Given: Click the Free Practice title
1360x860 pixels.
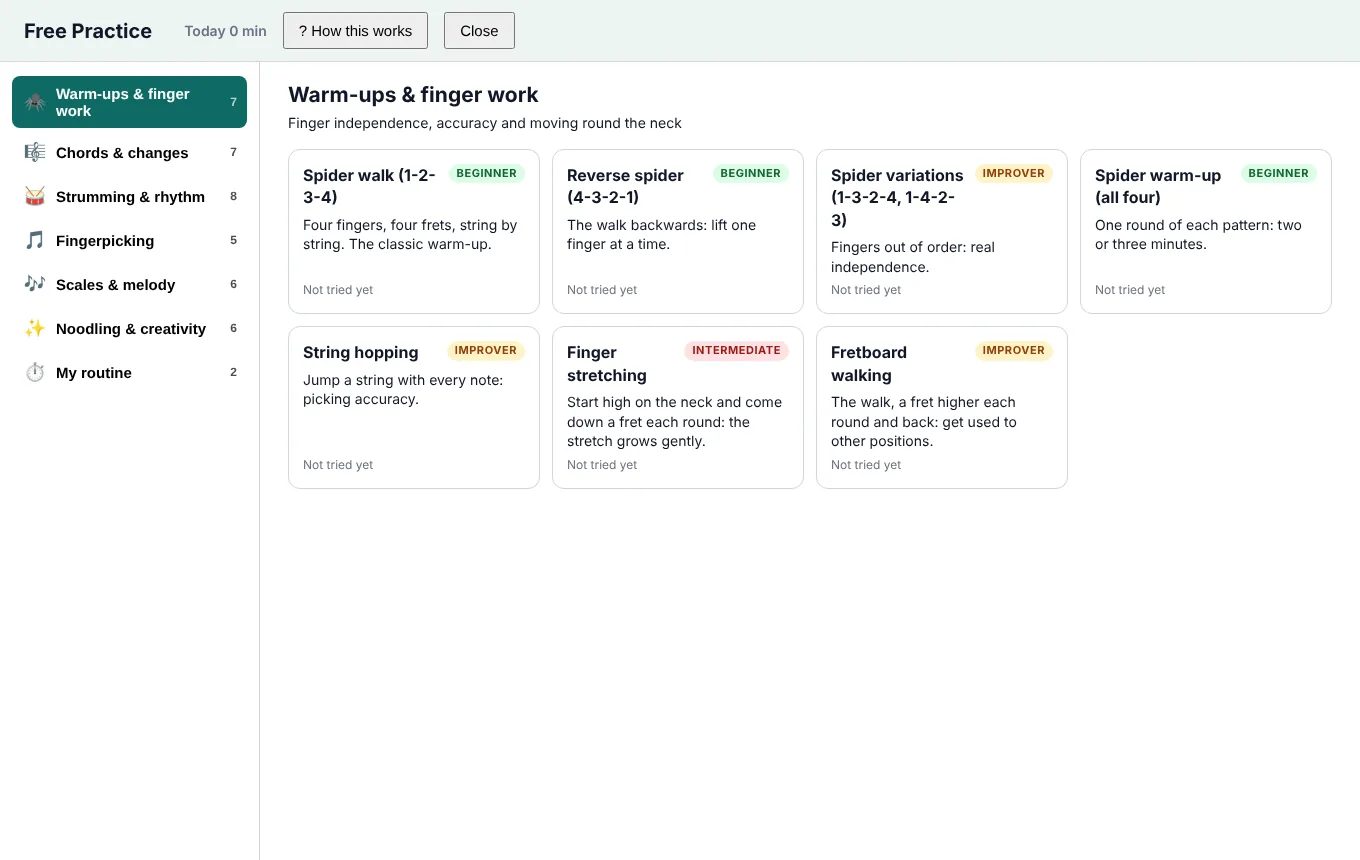Looking at the screenshot, I should [88, 31].
